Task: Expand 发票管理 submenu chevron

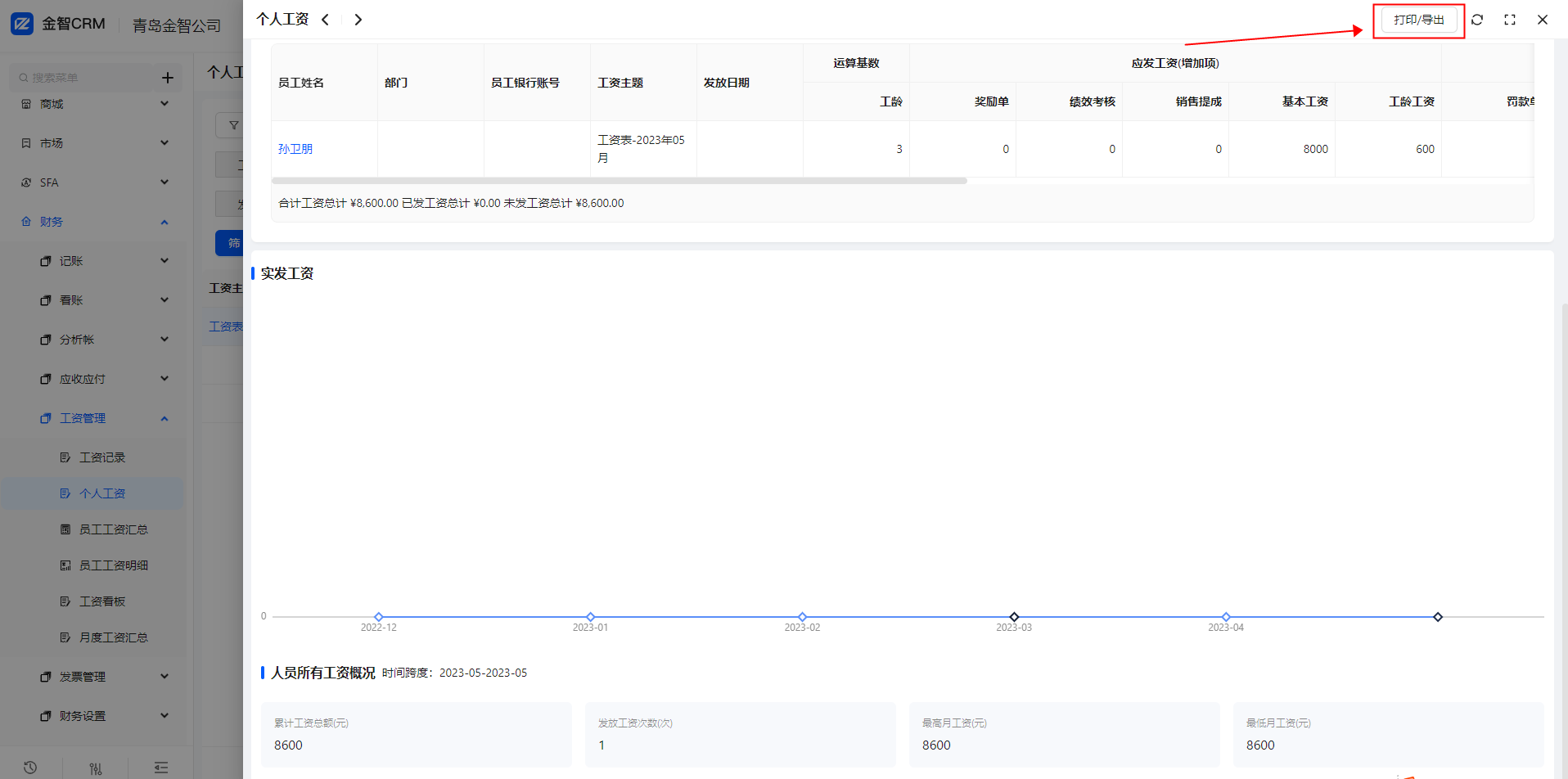Action: 164,677
